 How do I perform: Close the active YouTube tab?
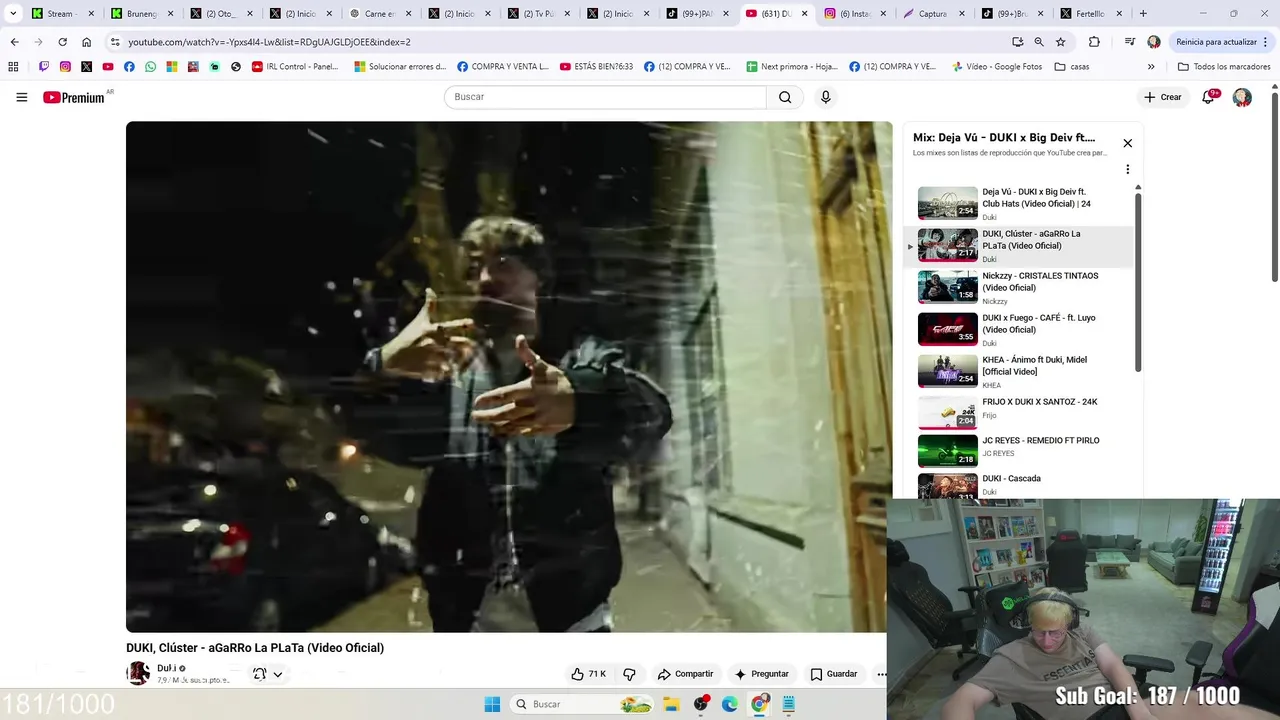click(804, 14)
